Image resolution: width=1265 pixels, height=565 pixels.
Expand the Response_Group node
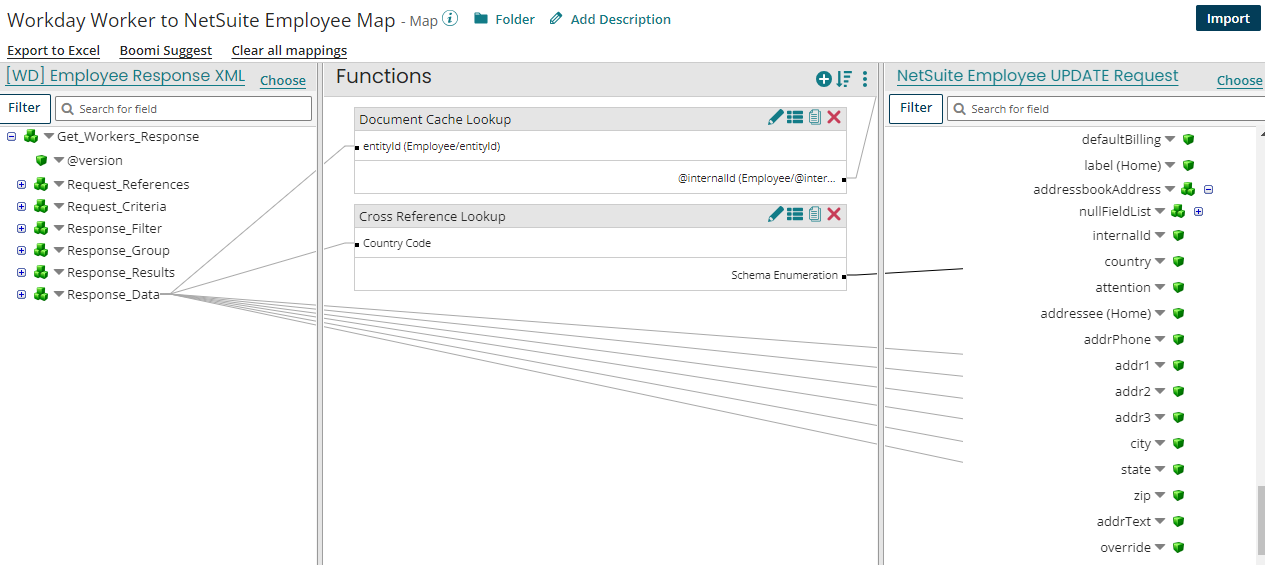click(x=22, y=250)
